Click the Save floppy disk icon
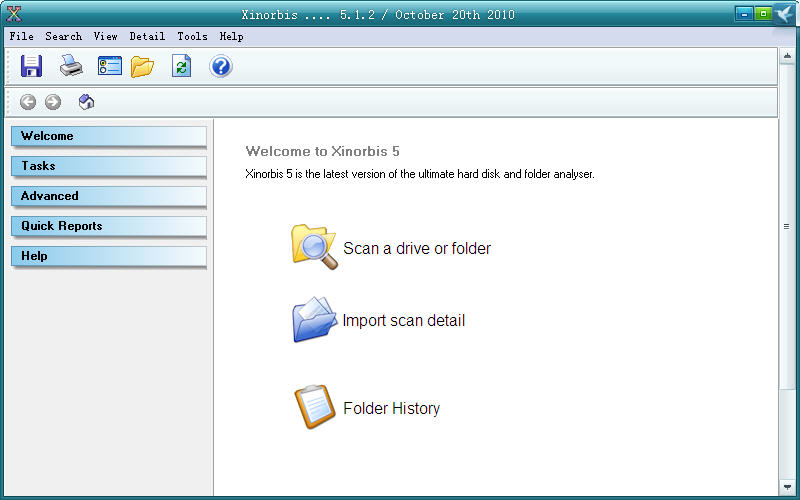Viewport: 800px width, 500px height. click(31, 67)
